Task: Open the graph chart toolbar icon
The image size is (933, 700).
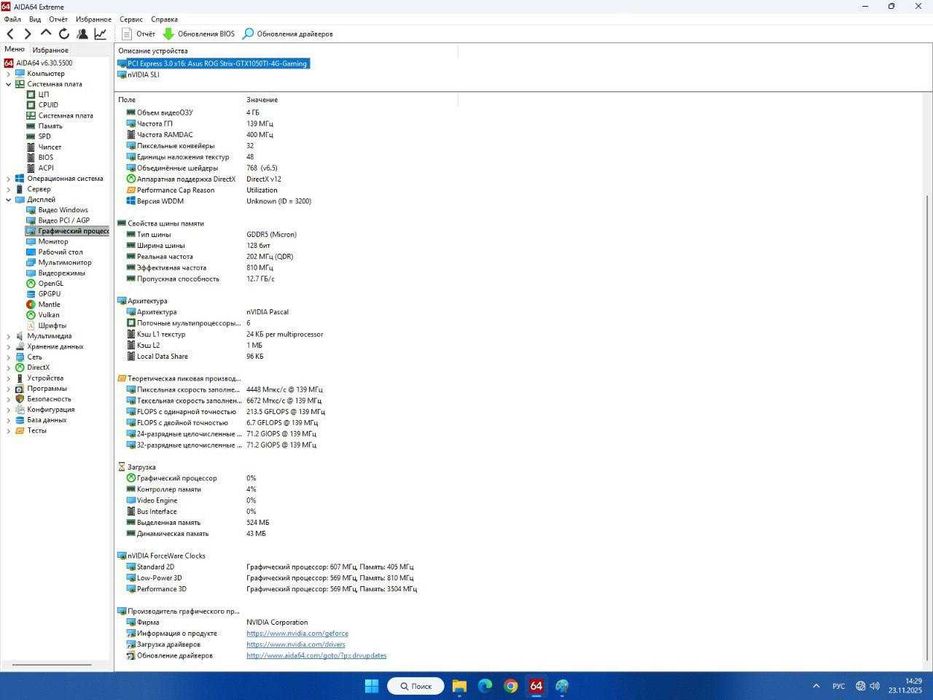Action: pos(101,34)
